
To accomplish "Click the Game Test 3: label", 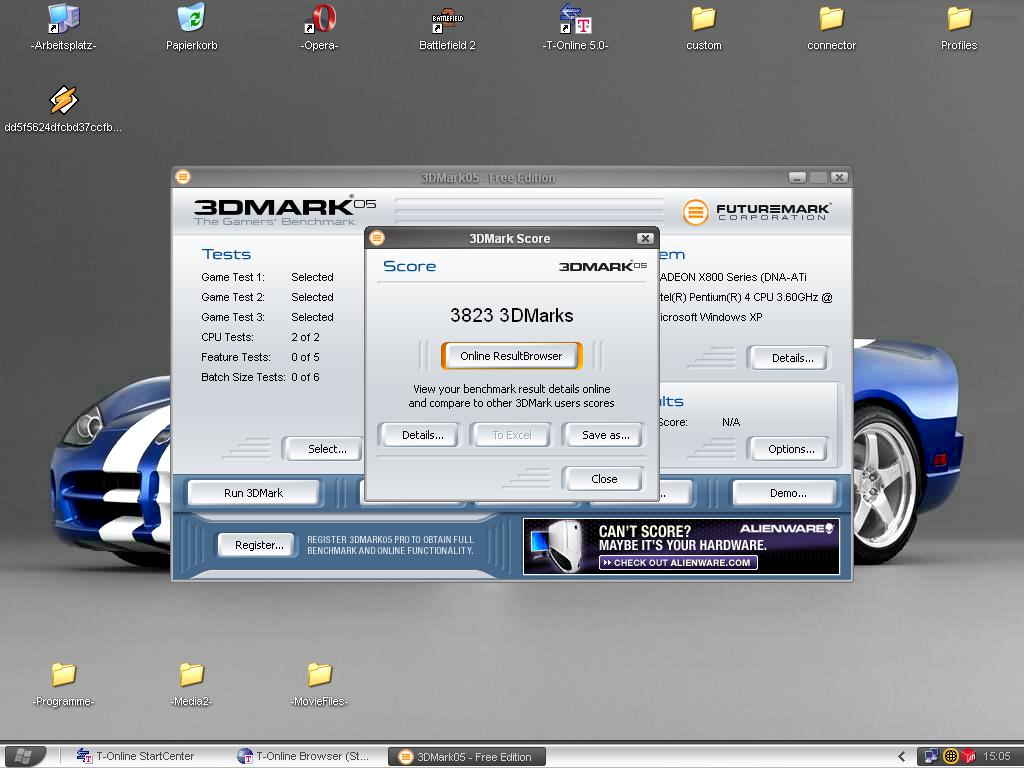I will 232,317.
